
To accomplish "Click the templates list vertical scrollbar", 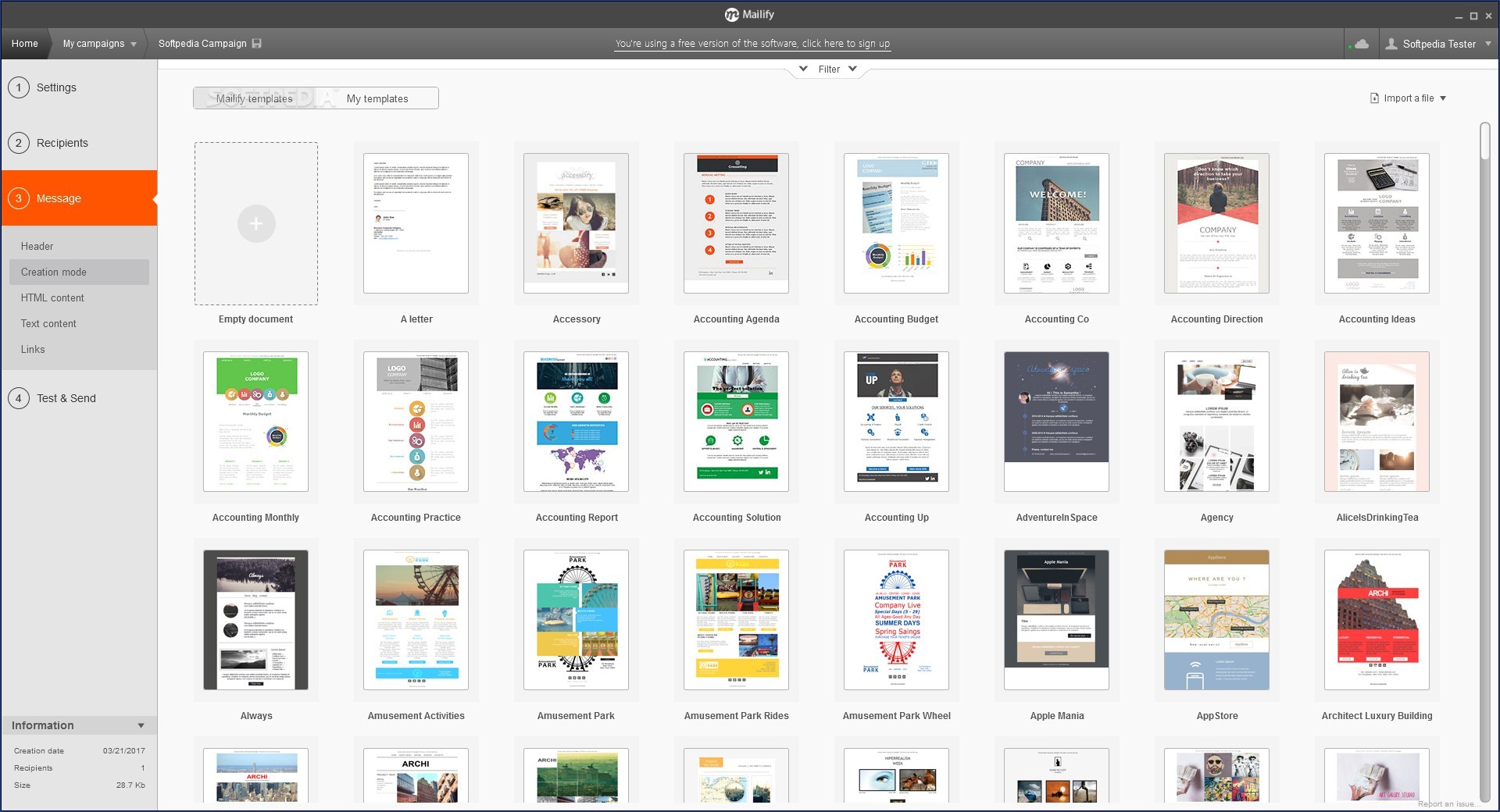I will pos(1485,141).
